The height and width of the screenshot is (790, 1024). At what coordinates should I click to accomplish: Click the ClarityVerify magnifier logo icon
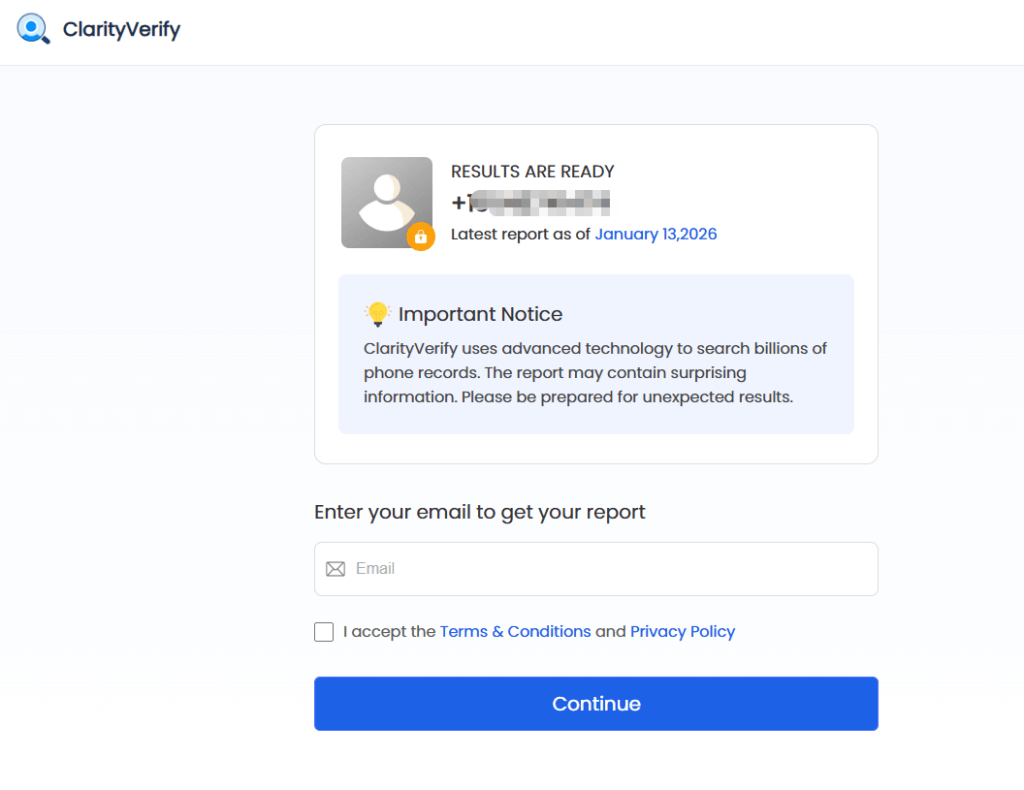point(33,29)
